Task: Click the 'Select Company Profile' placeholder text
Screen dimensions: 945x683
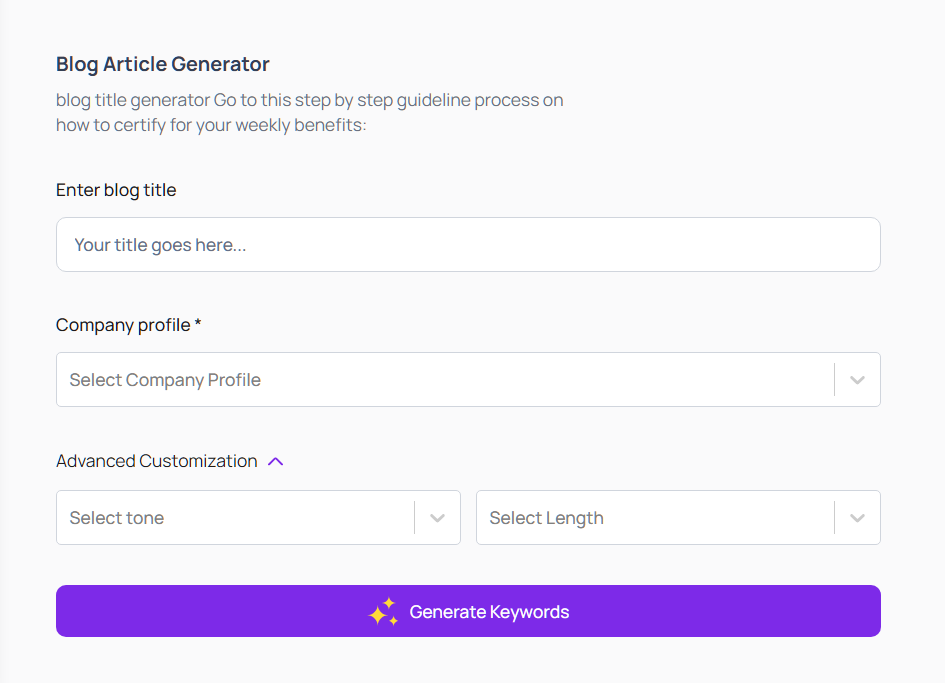Action: point(165,380)
